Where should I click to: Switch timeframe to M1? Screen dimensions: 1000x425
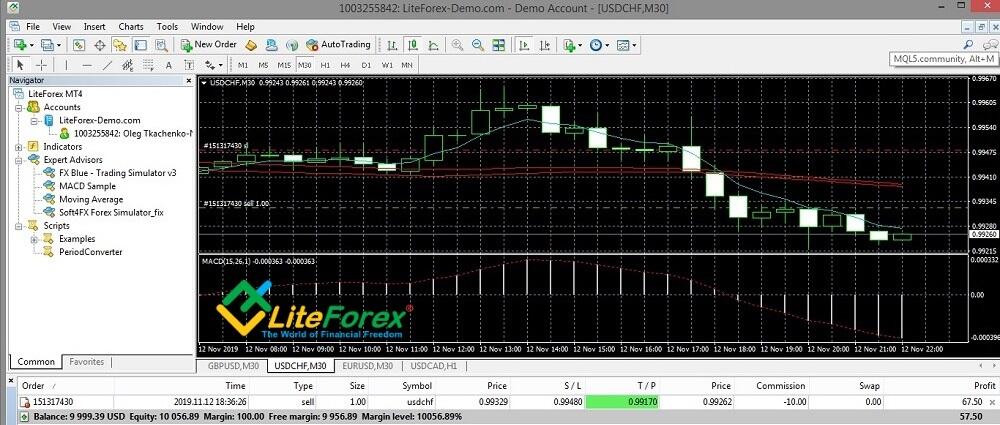click(243, 65)
